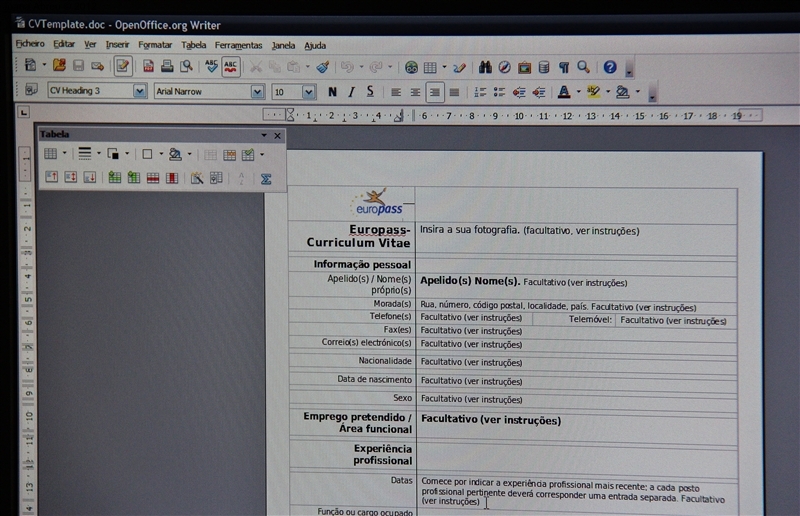The image size is (800, 516).
Task: Toggle Edit File mode icon
Action: tap(122, 66)
